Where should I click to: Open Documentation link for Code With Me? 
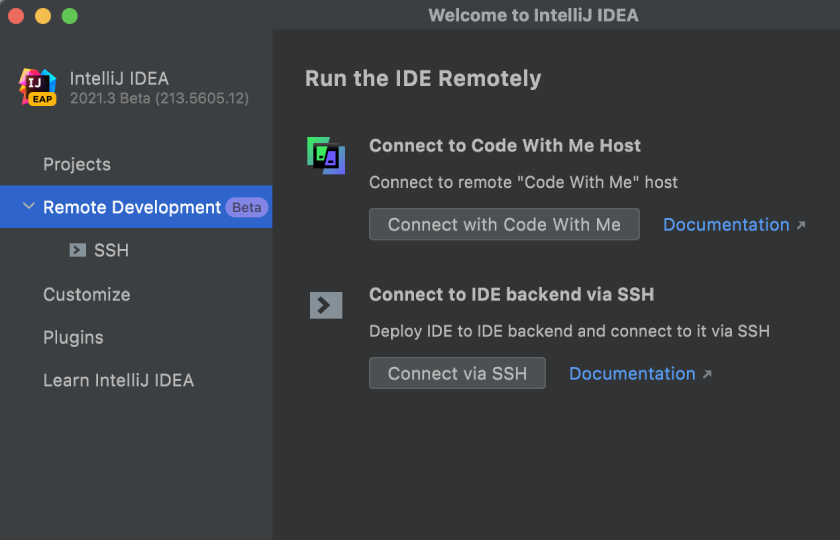tap(726, 224)
